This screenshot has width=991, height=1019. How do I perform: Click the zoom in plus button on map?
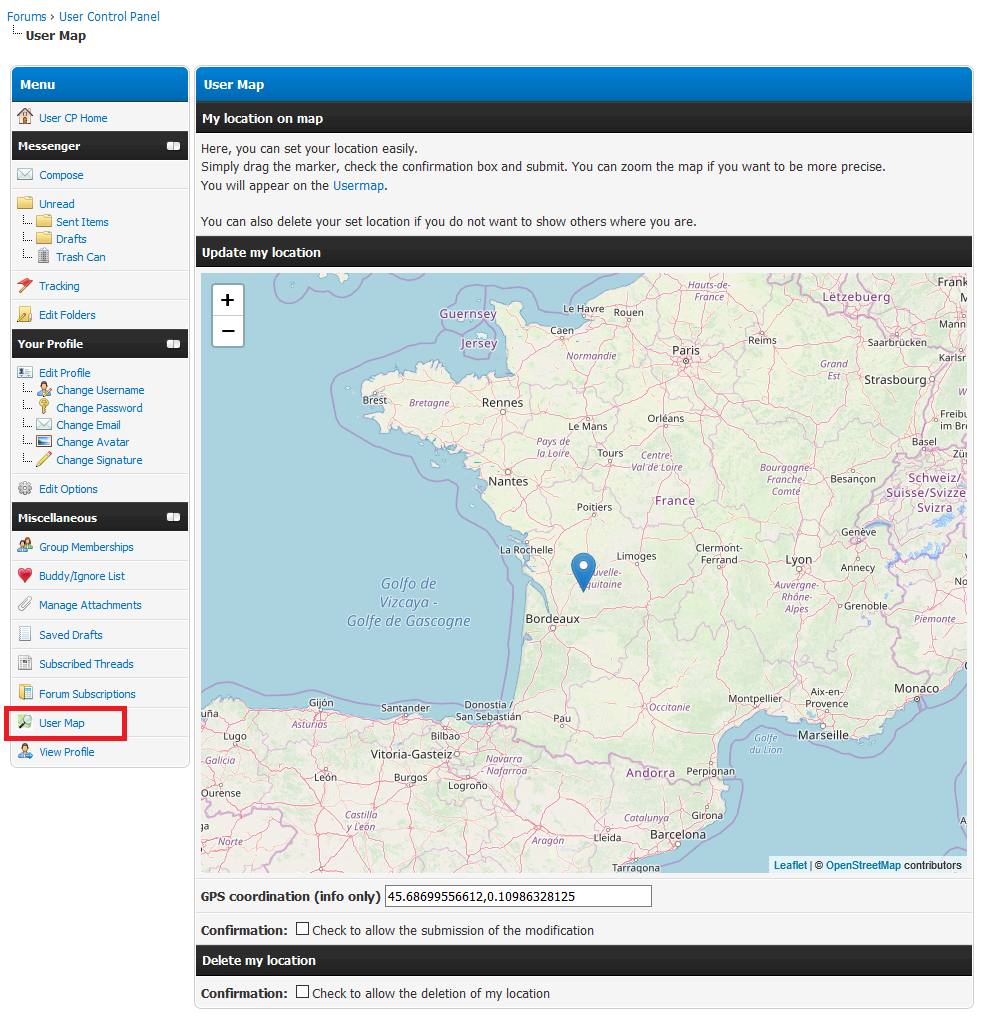click(x=228, y=300)
